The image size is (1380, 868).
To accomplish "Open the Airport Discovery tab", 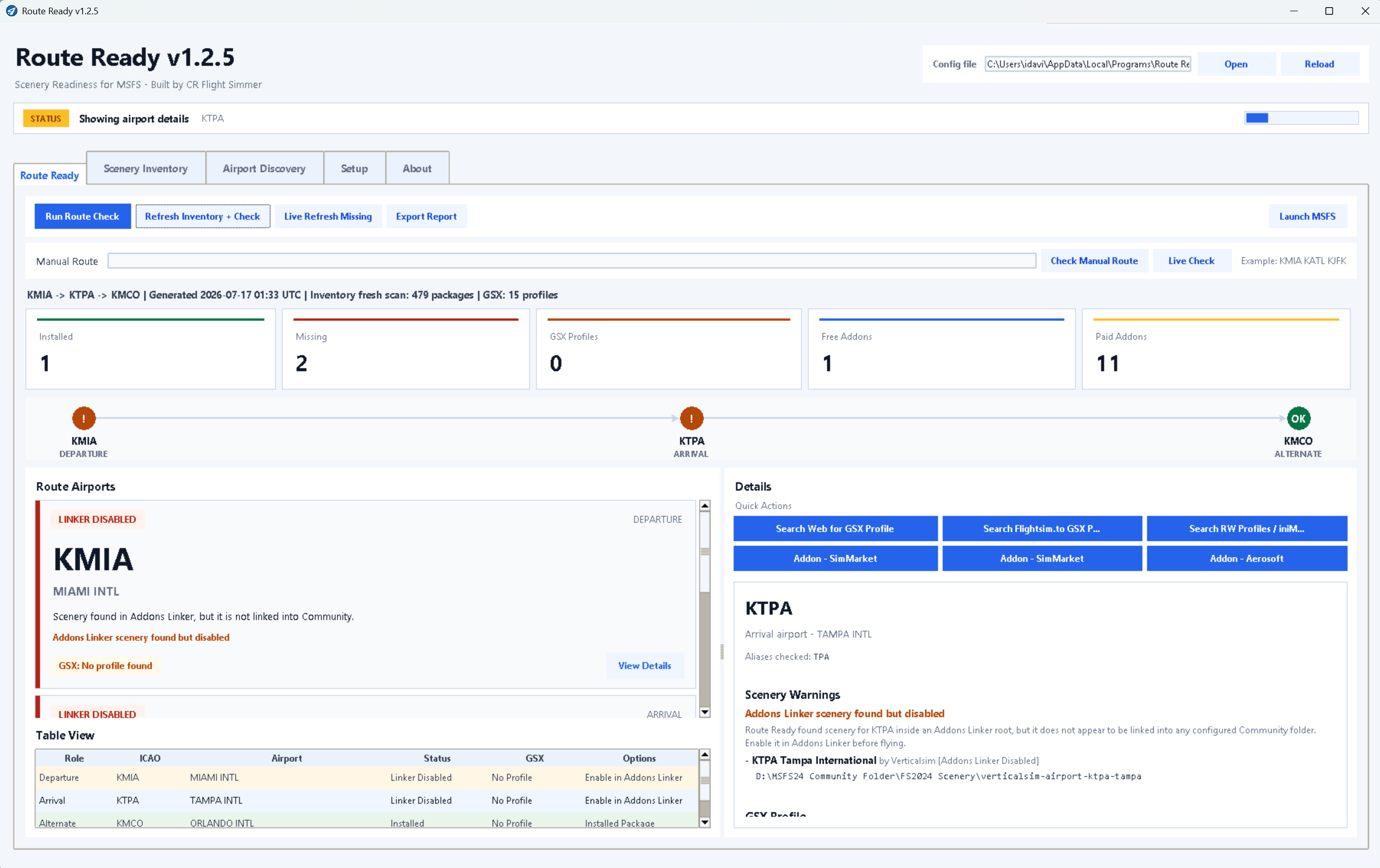I will click(264, 168).
